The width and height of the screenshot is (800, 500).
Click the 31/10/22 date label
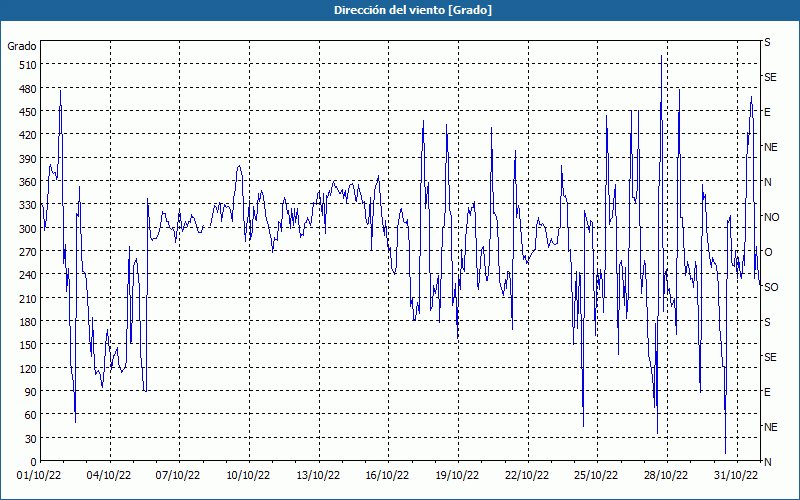736,475
